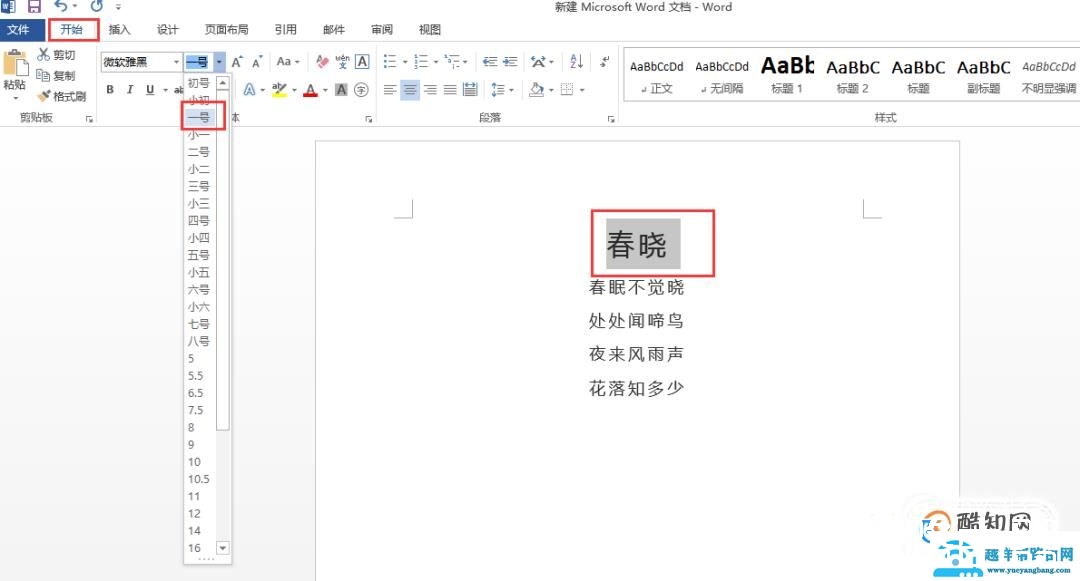Apply highlight color to selected text
The width and height of the screenshot is (1080, 581).
pyautogui.click(x=280, y=90)
